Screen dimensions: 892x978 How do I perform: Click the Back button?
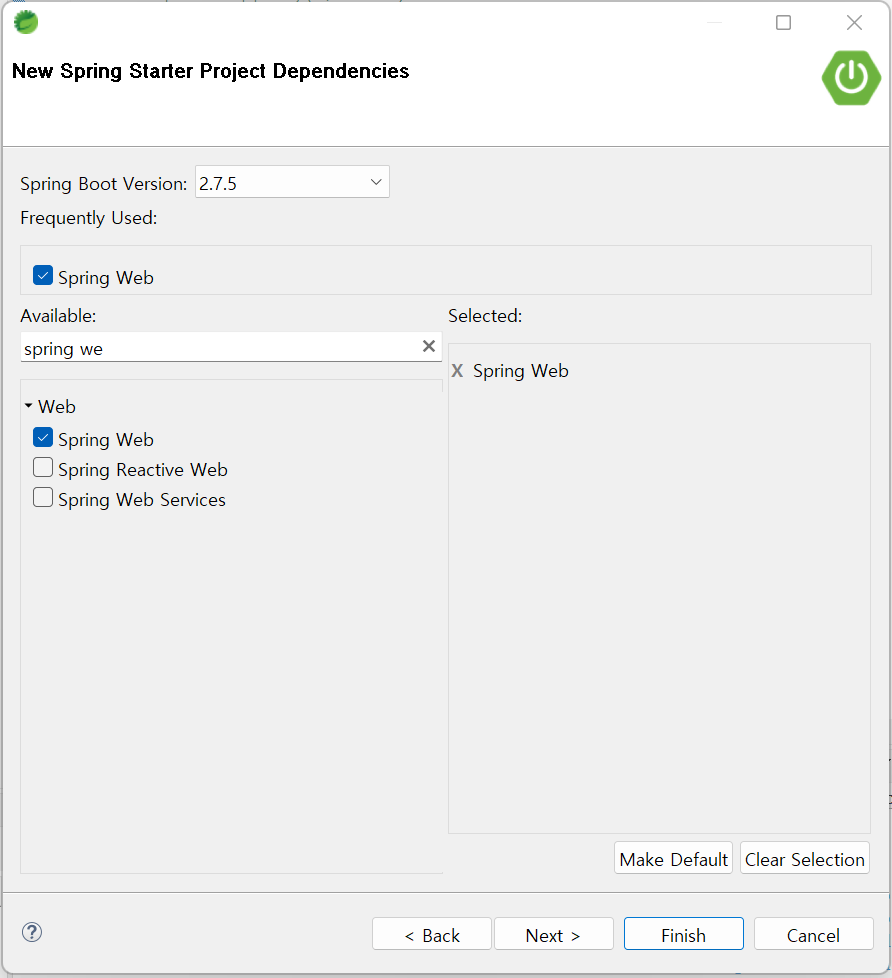click(432, 934)
